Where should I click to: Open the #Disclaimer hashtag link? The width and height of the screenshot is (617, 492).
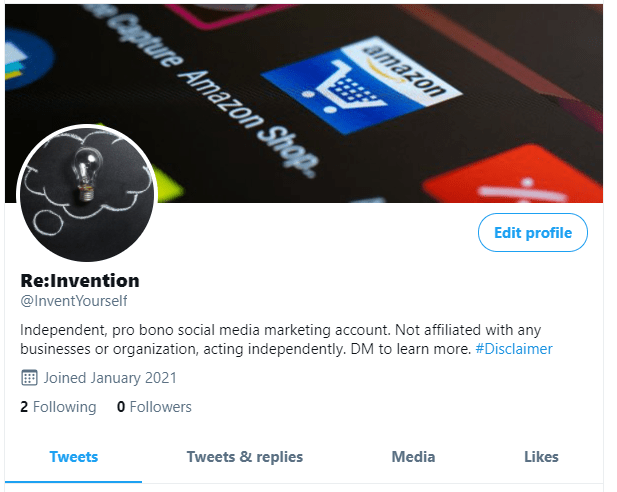[x=514, y=349]
